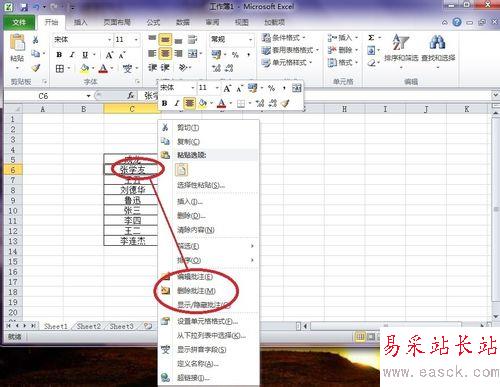
Task: Open the Excel help question icon
Action: [457, 22]
